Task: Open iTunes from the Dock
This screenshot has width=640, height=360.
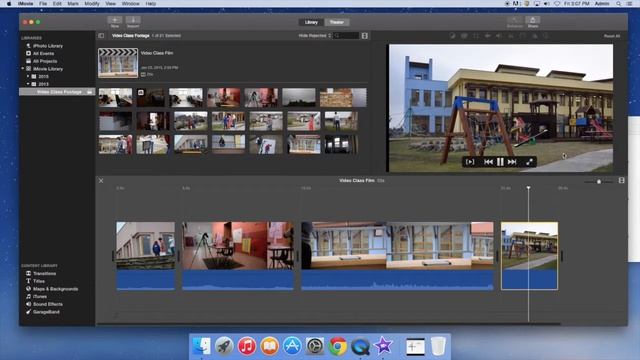Action: [247, 346]
